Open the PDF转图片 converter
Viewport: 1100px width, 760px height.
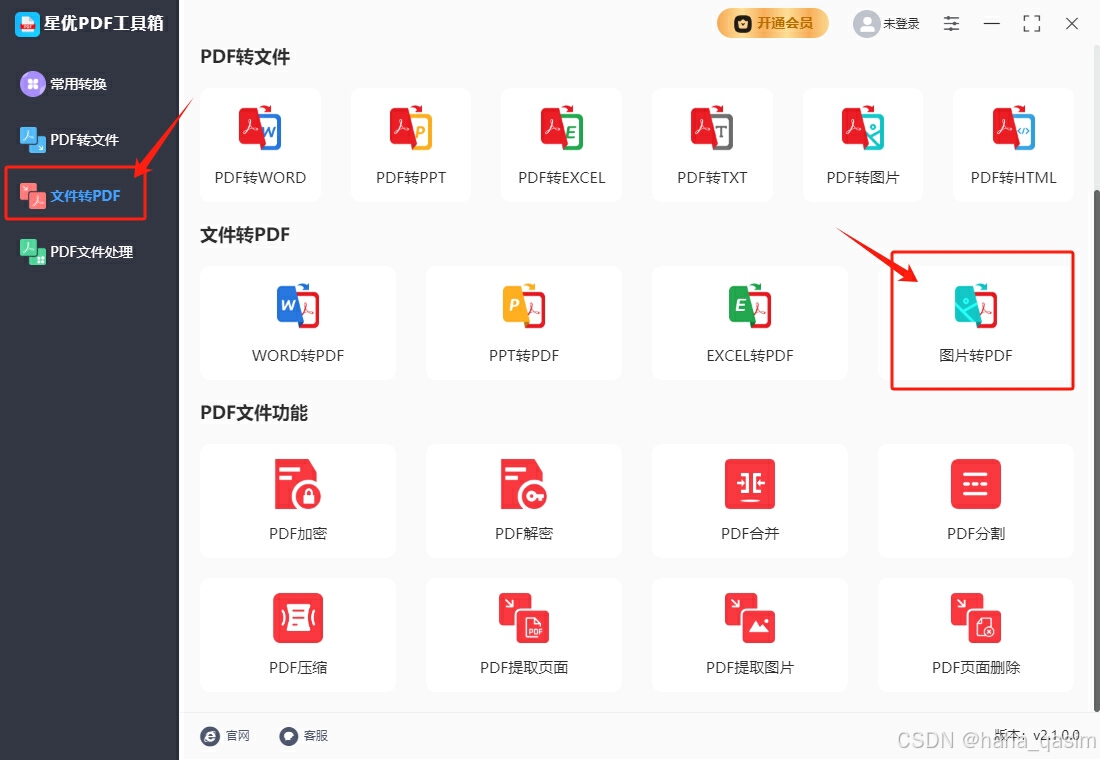click(x=863, y=145)
